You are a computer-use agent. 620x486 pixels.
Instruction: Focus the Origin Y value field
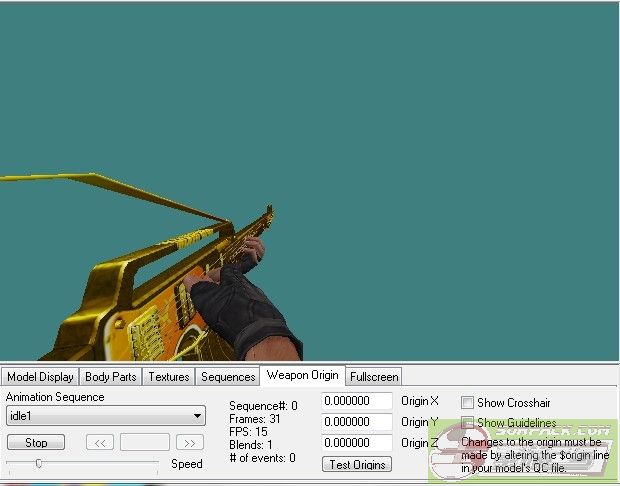[357, 422]
